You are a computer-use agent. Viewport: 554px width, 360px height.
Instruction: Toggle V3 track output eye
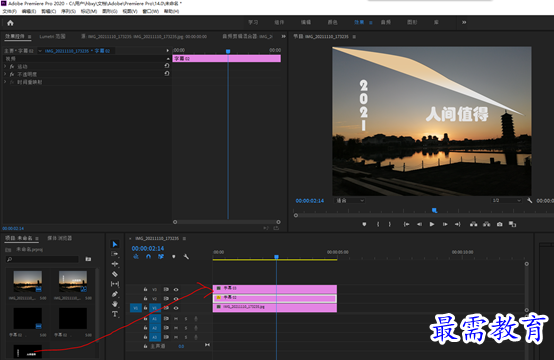176,290
